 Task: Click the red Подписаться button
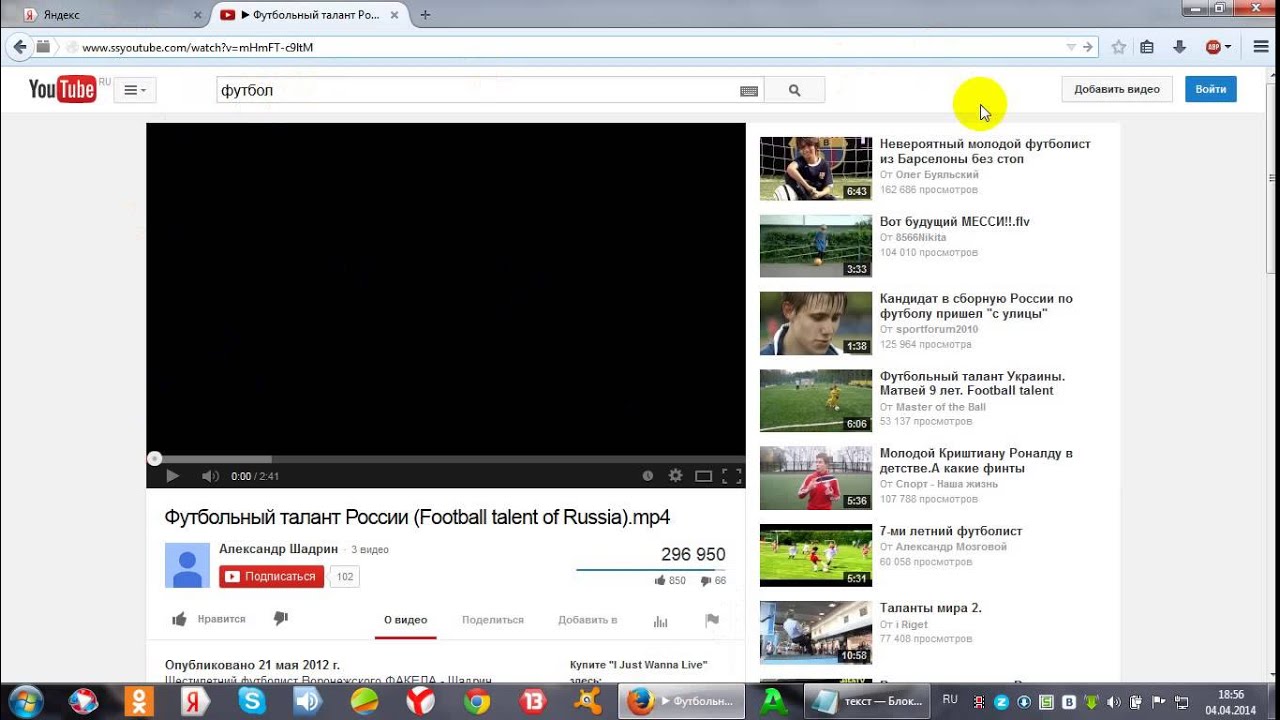tap(271, 576)
